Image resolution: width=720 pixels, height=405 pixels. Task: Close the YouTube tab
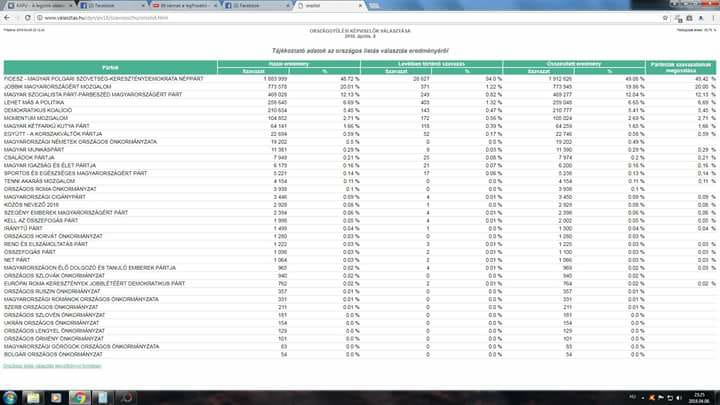[x=215, y=6]
